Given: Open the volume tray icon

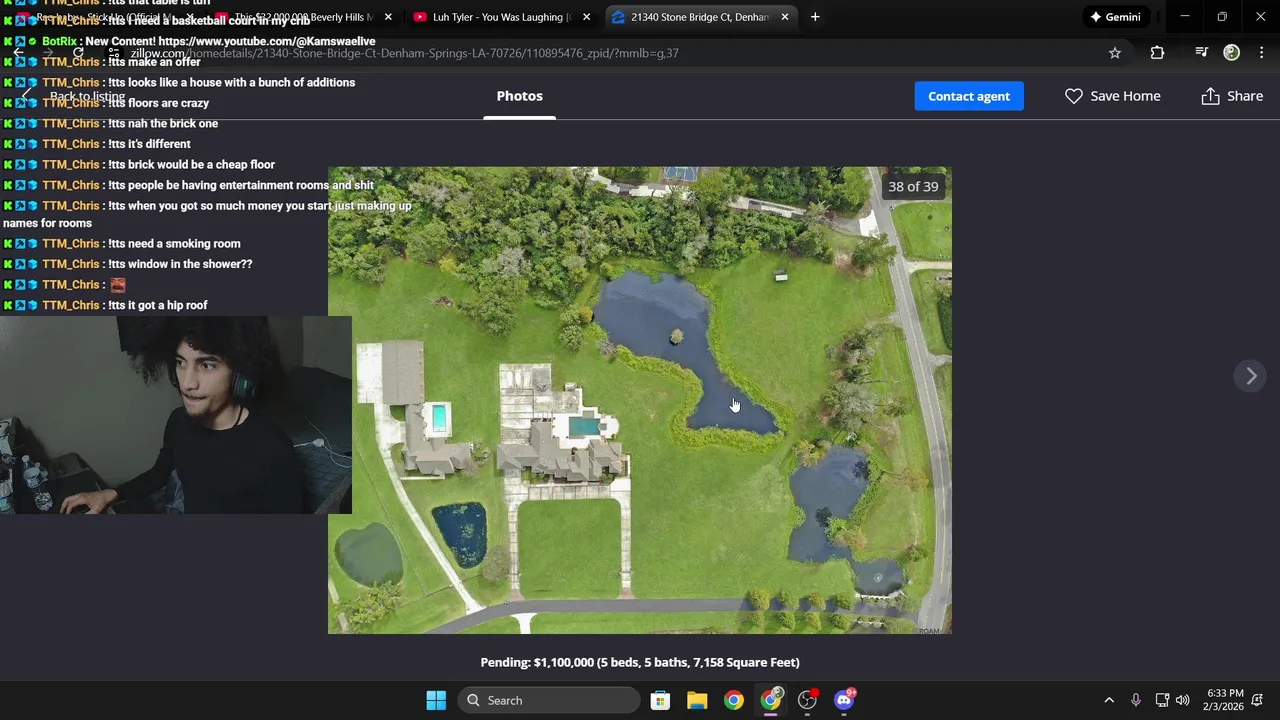Looking at the screenshot, I should point(1183,700).
